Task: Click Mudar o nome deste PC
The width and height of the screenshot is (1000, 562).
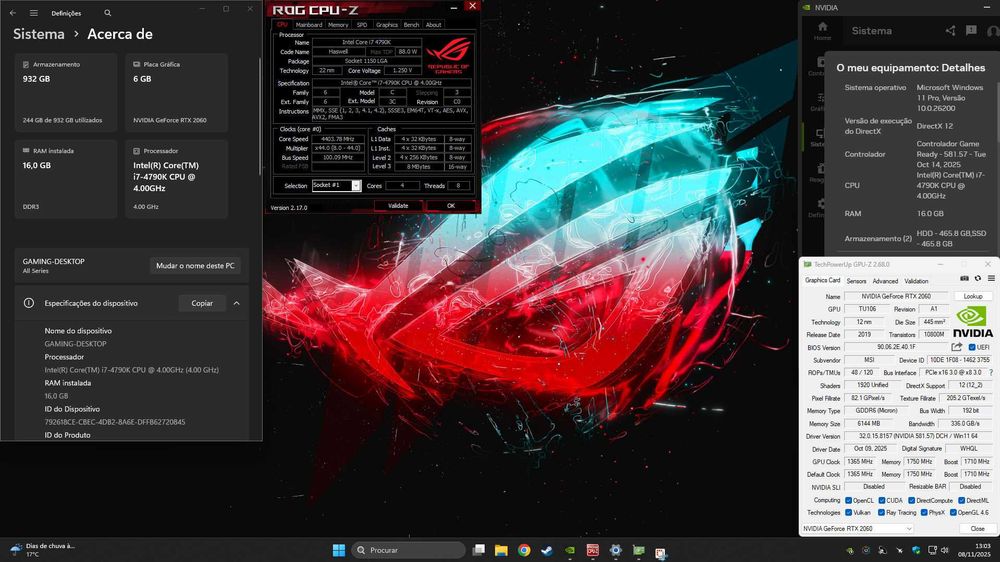Action: click(x=195, y=265)
